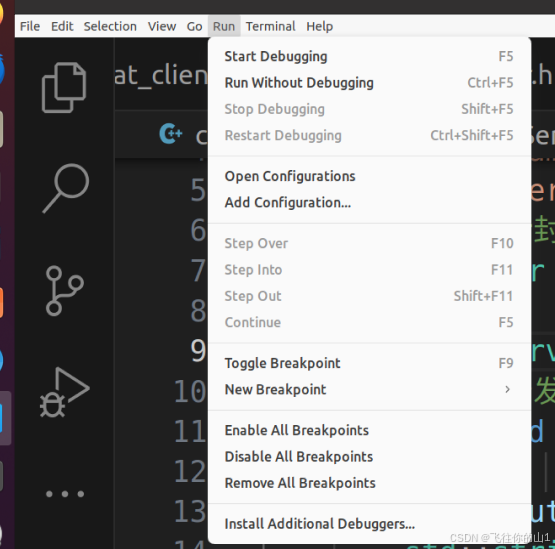The width and height of the screenshot is (555, 549).
Task: Open the Edit menu
Action: [x=62, y=26]
